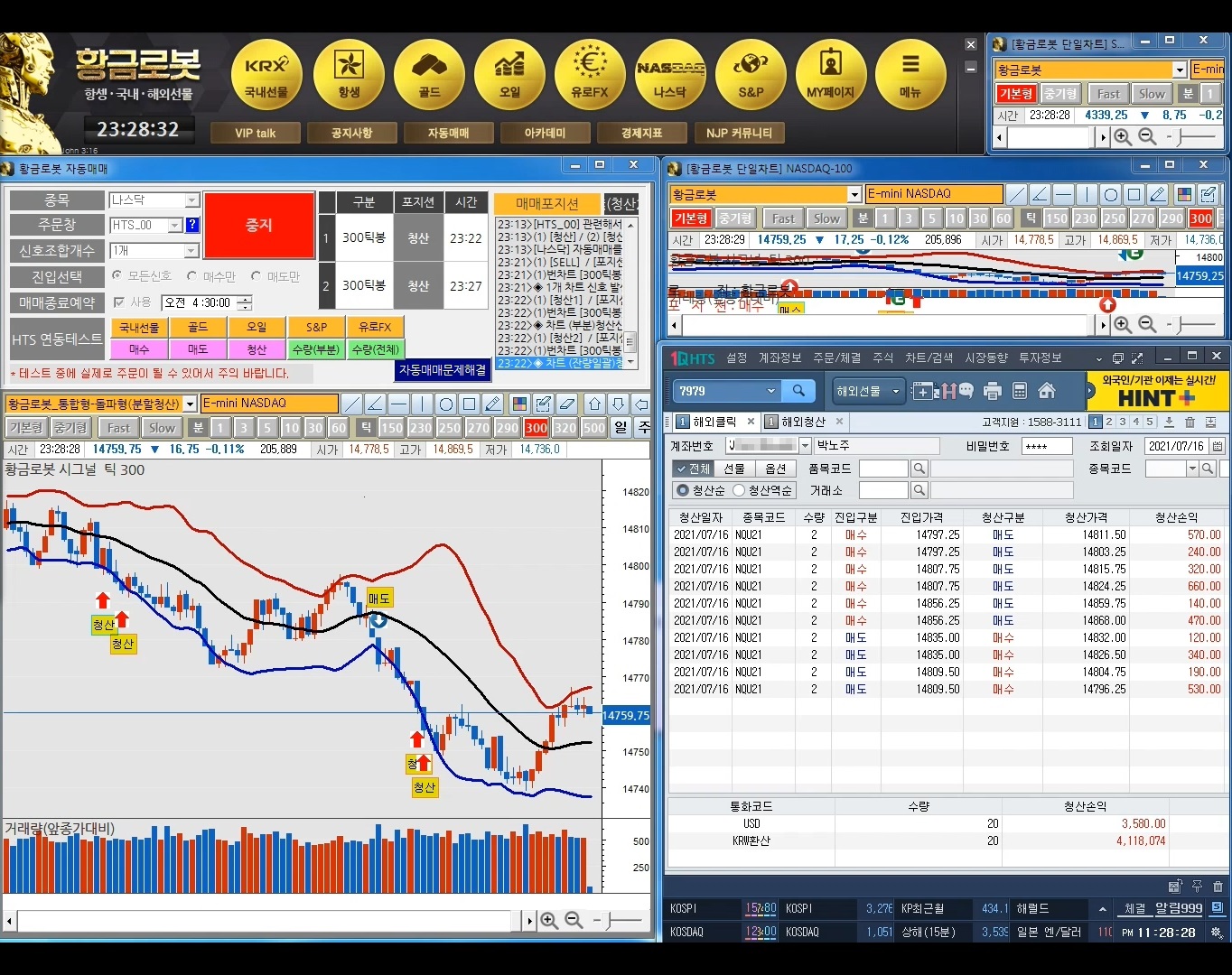
Task: Click printer icon in 1QHTS toolbar
Action: 993,391
